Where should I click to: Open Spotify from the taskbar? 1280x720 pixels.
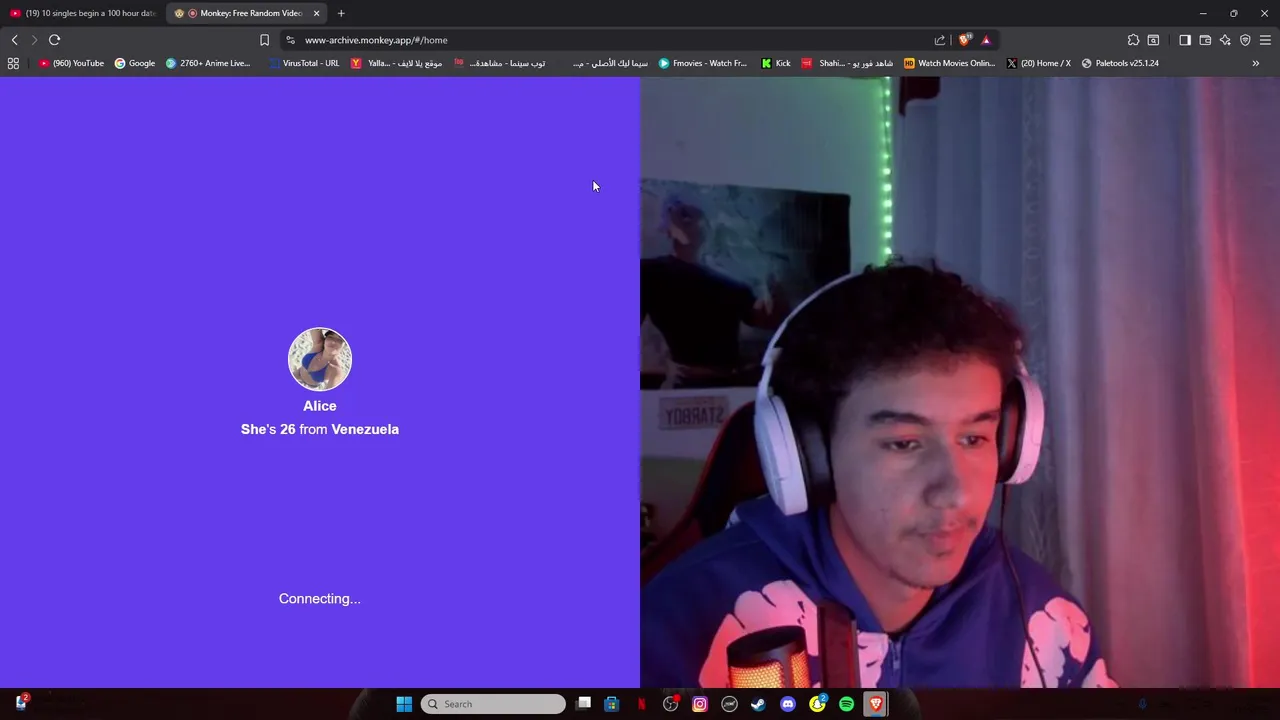pyautogui.click(x=846, y=704)
